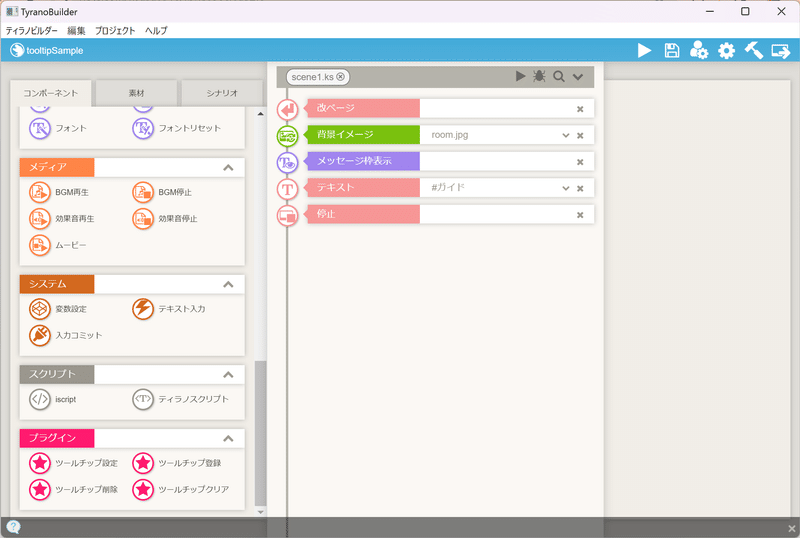Screen dimensions: 800x538
Task: Collapse the メディア section
Action: 228,167
